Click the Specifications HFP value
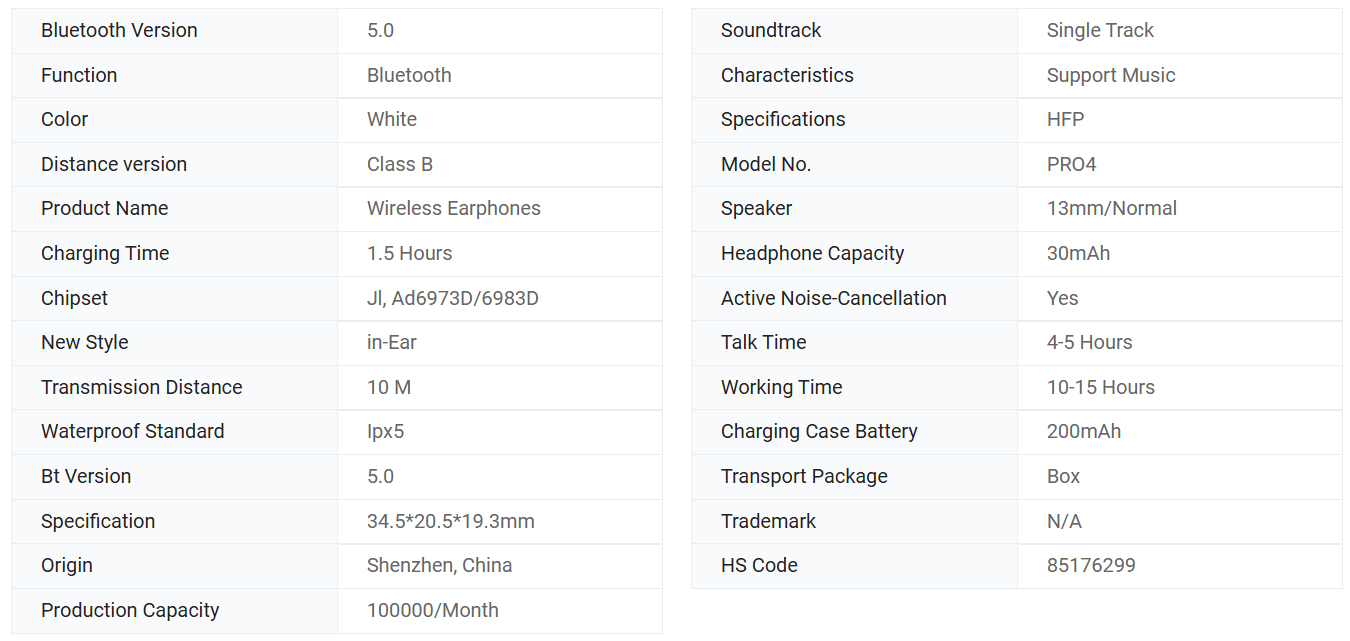1350x641 pixels. tap(1065, 120)
